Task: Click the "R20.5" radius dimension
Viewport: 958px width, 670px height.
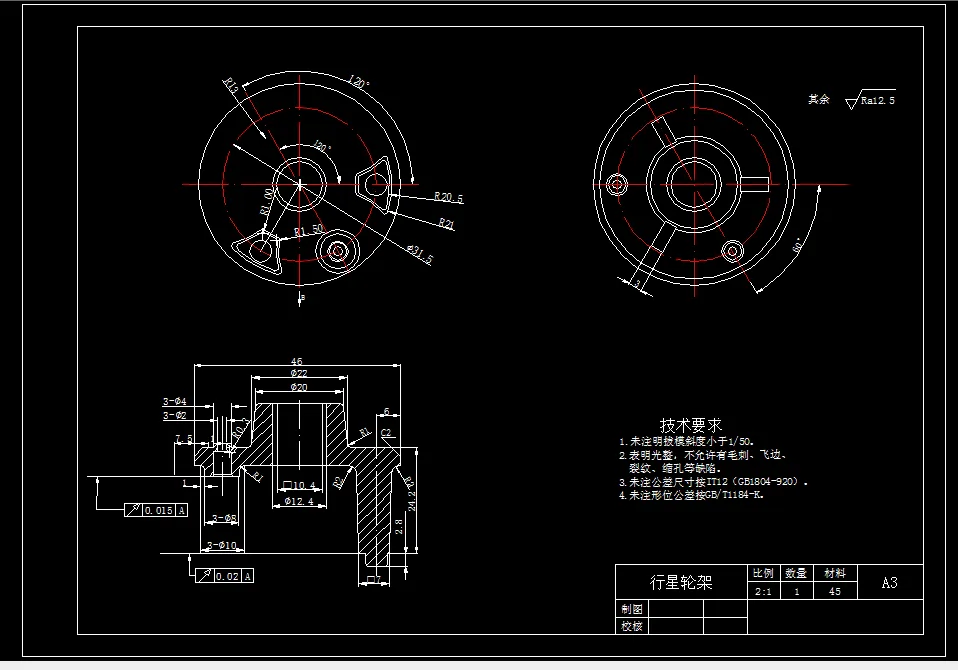Action: 448,197
